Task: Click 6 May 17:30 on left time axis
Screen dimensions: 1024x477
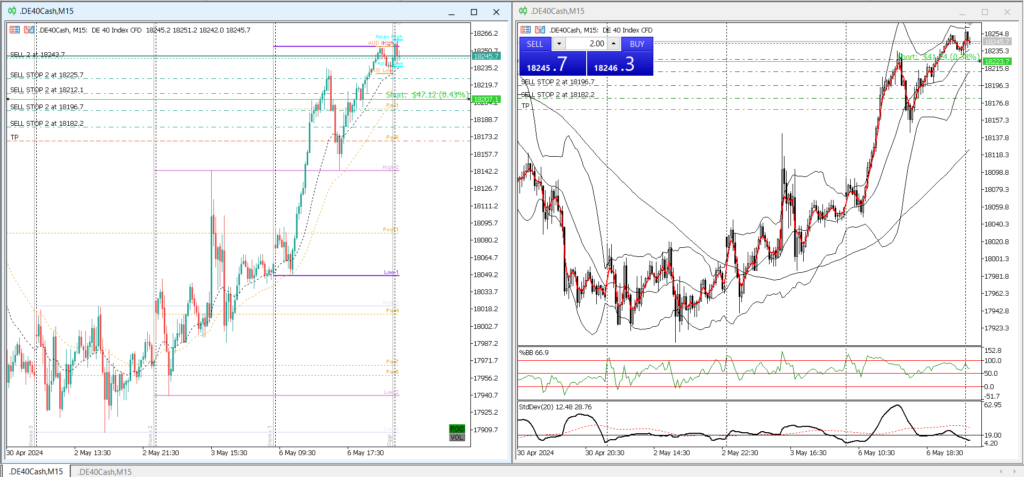Action: pos(365,452)
